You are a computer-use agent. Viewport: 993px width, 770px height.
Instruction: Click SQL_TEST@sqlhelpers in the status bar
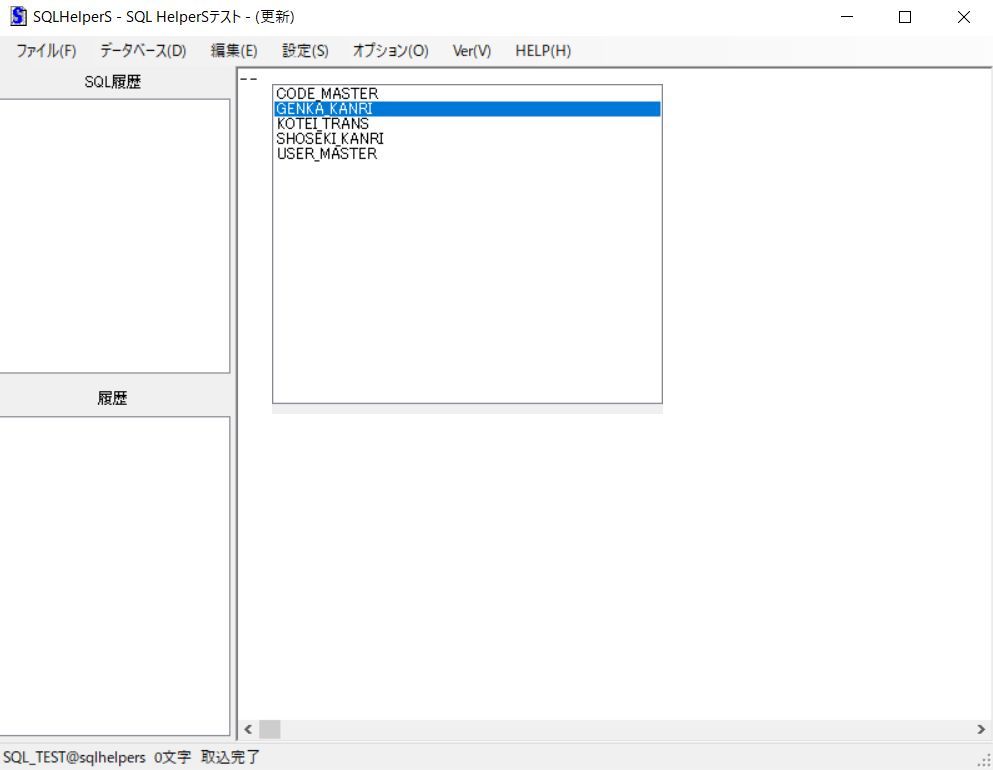[74, 757]
